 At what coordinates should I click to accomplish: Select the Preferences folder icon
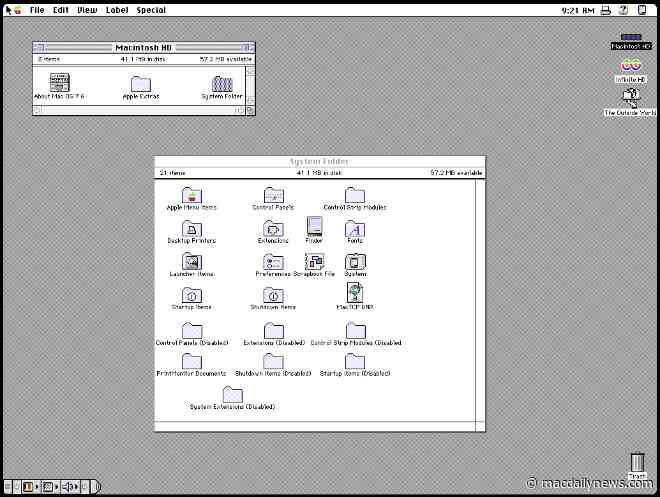(x=273, y=262)
